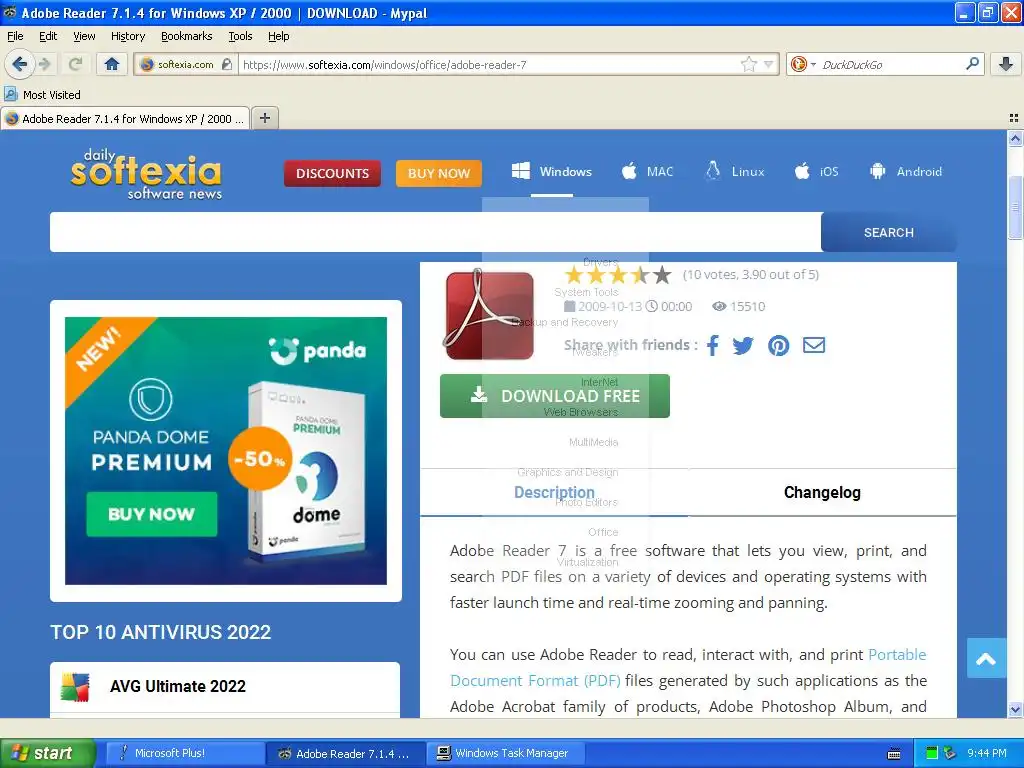Image resolution: width=1024 pixels, height=768 pixels.
Task: Bookmark this page with the star icon
Action: point(748,64)
